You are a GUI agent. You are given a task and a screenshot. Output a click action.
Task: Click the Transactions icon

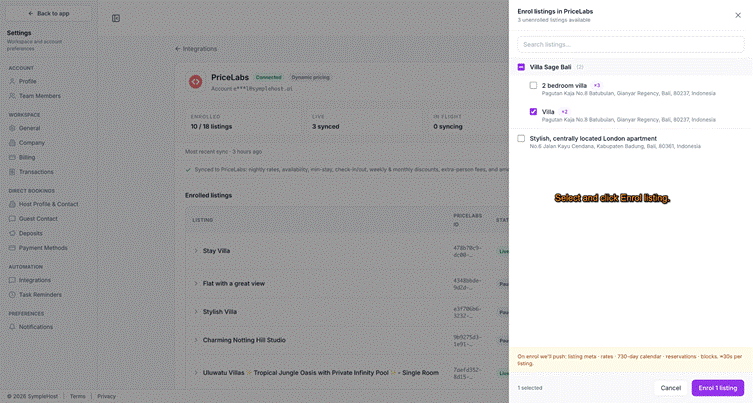(12, 172)
